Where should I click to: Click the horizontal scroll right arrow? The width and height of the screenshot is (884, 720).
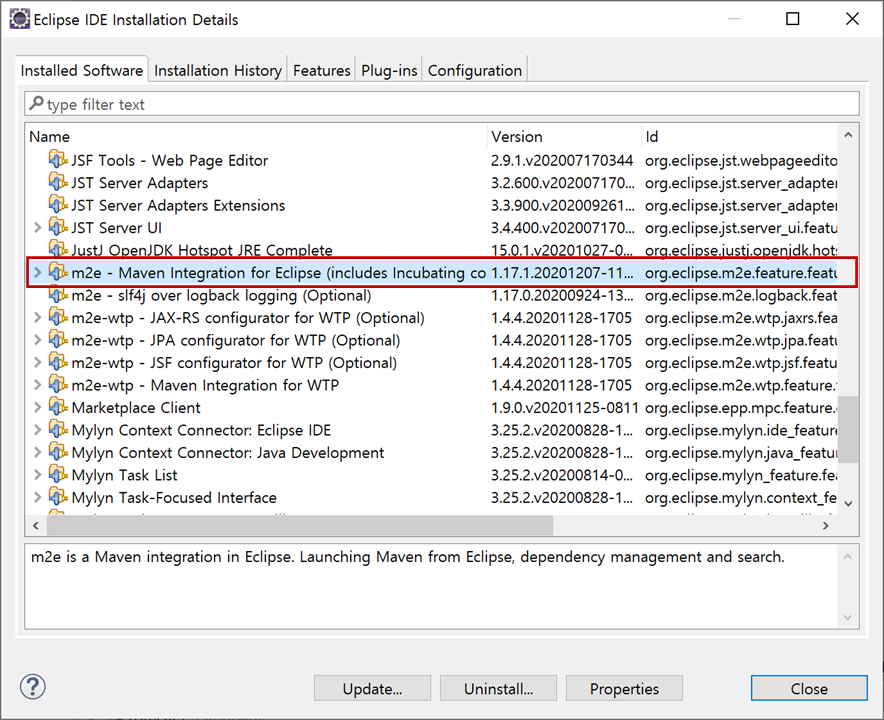(826, 525)
